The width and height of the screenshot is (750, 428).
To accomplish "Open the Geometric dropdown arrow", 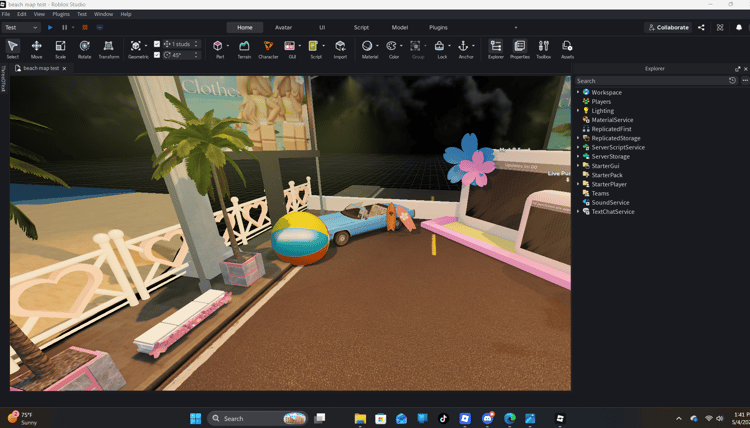I will [146, 46].
